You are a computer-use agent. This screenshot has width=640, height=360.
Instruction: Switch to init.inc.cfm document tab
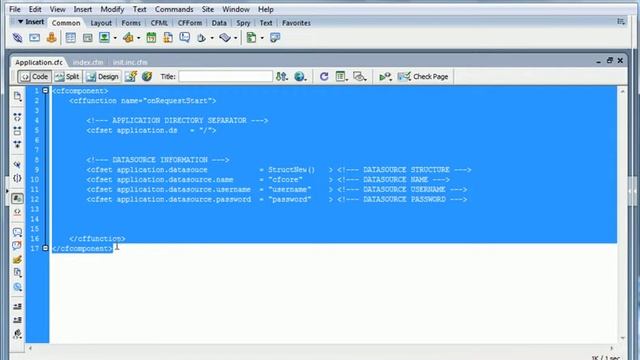pyautogui.click(x=130, y=62)
